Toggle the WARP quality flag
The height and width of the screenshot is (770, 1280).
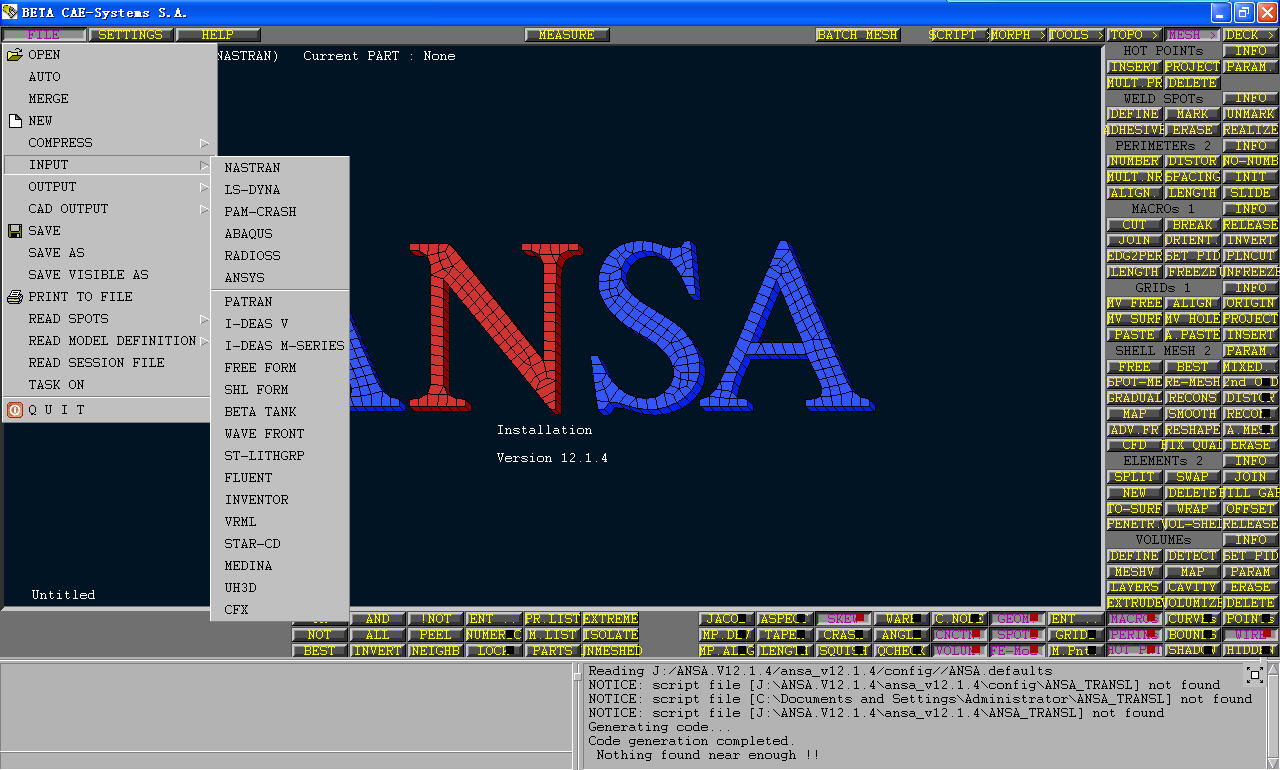(901, 619)
